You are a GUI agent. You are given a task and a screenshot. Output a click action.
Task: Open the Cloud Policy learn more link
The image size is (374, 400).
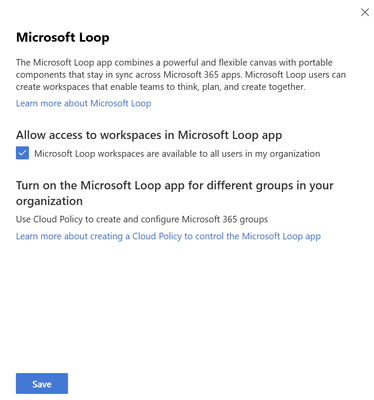tap(168, 236)
